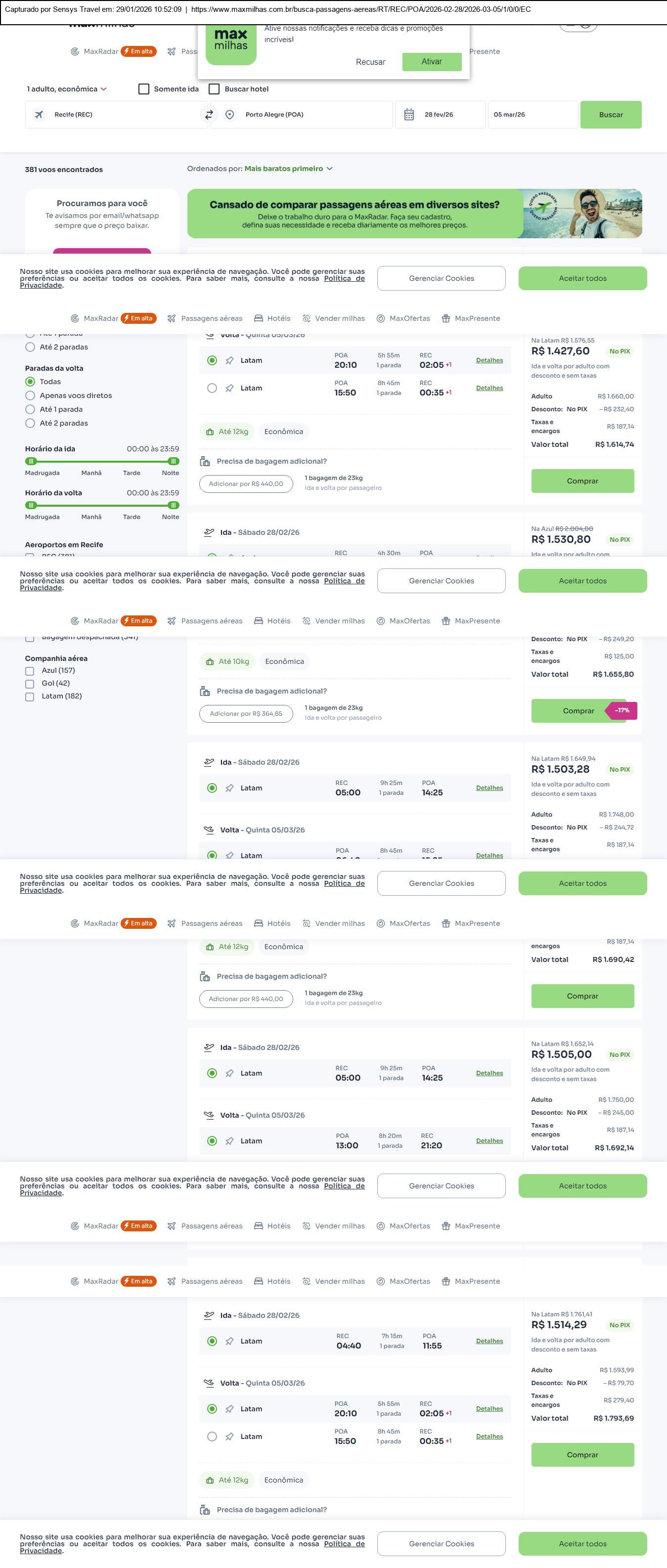Click the calendar icon beside 28 fev/26

(x=409, y=114)
